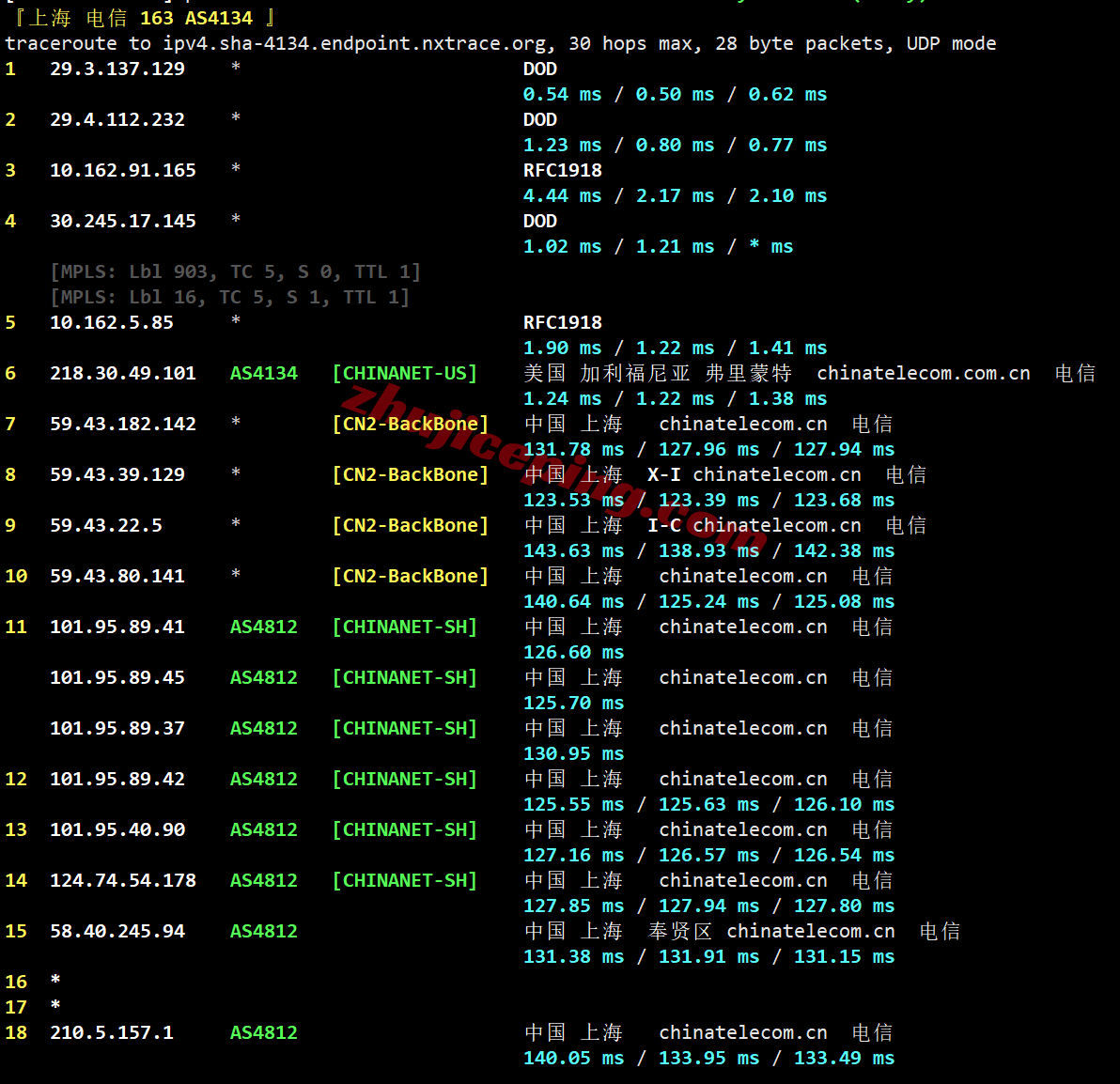Click 上海 电信 163 AS4134 title

(145, 17)
